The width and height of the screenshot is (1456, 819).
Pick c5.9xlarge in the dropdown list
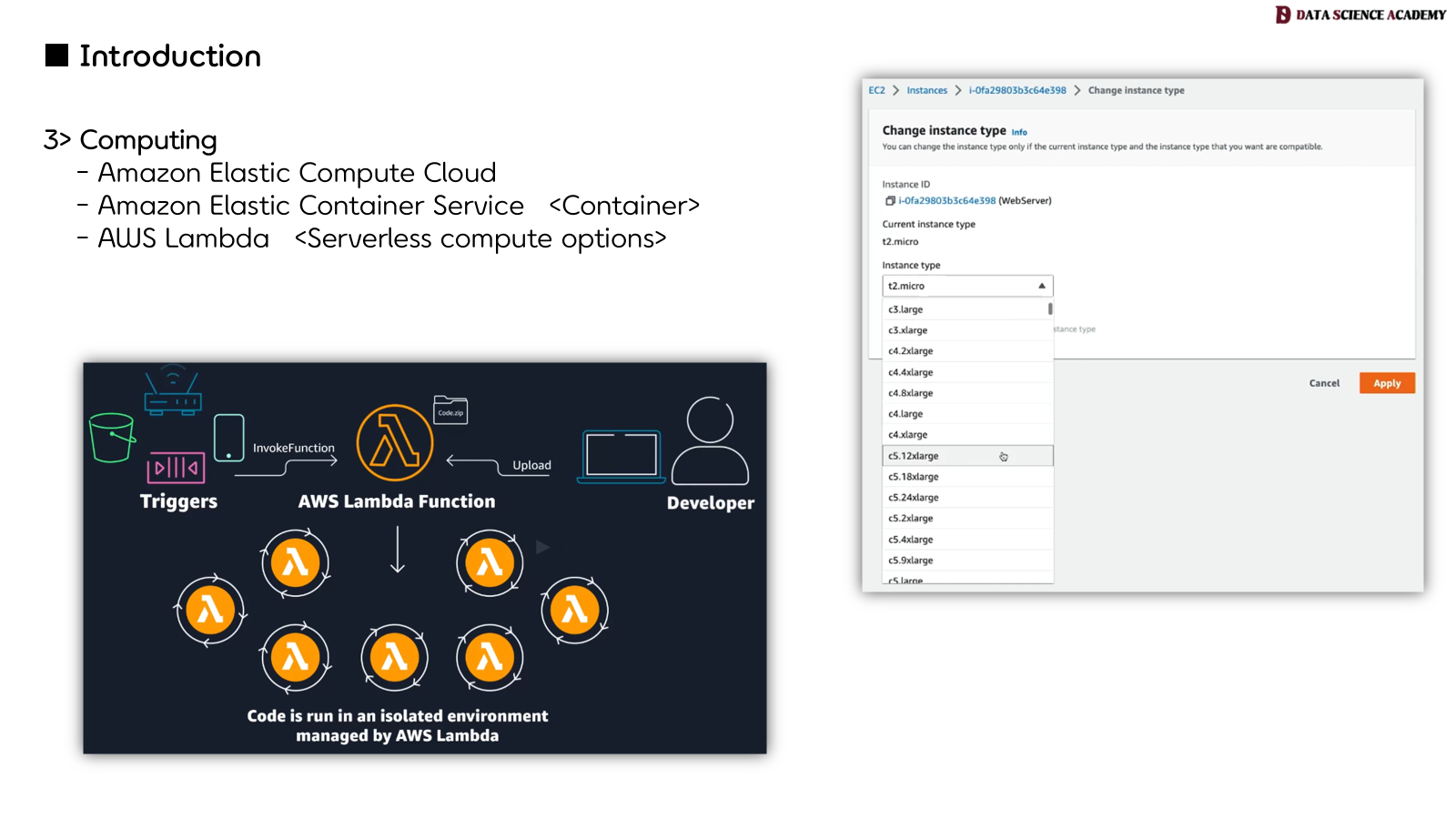(967, 561)
